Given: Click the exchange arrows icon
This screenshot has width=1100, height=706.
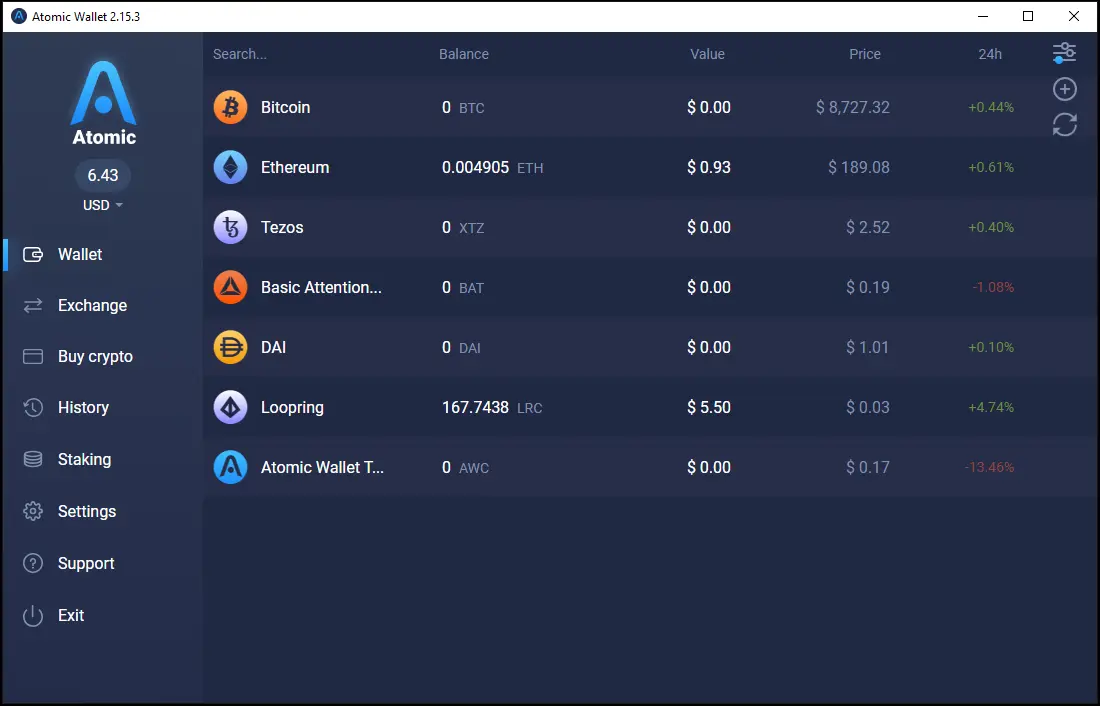Looking at the screenshot, I should [x=33, y=305].
